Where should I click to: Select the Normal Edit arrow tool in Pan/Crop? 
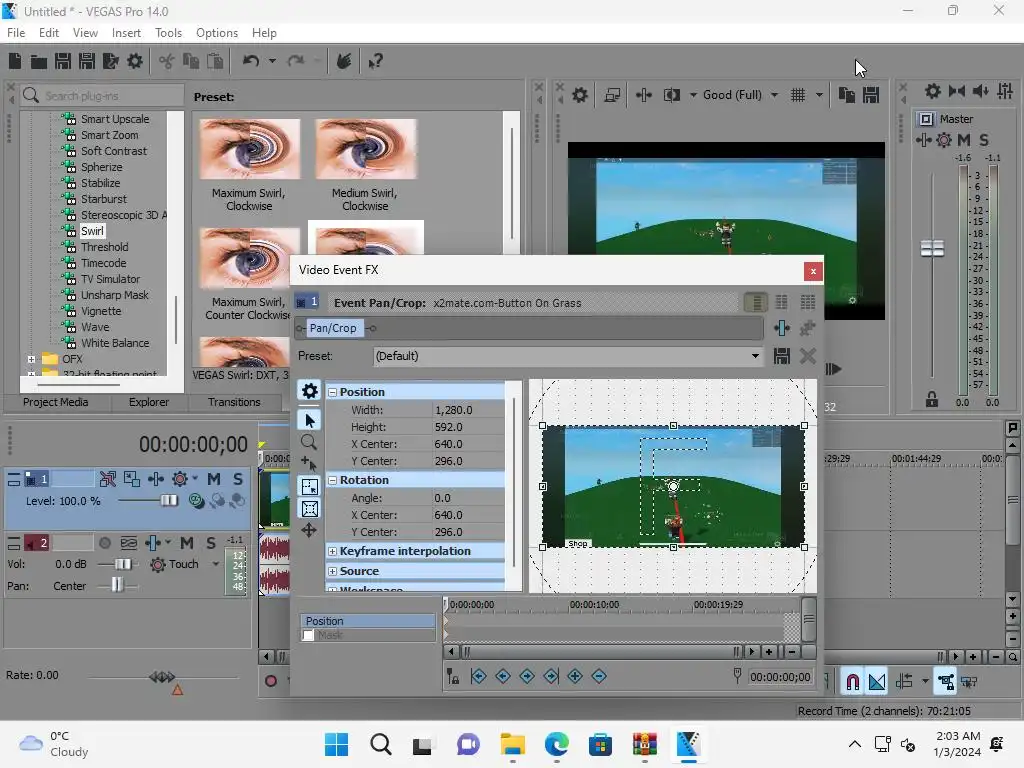pos(309,420)
